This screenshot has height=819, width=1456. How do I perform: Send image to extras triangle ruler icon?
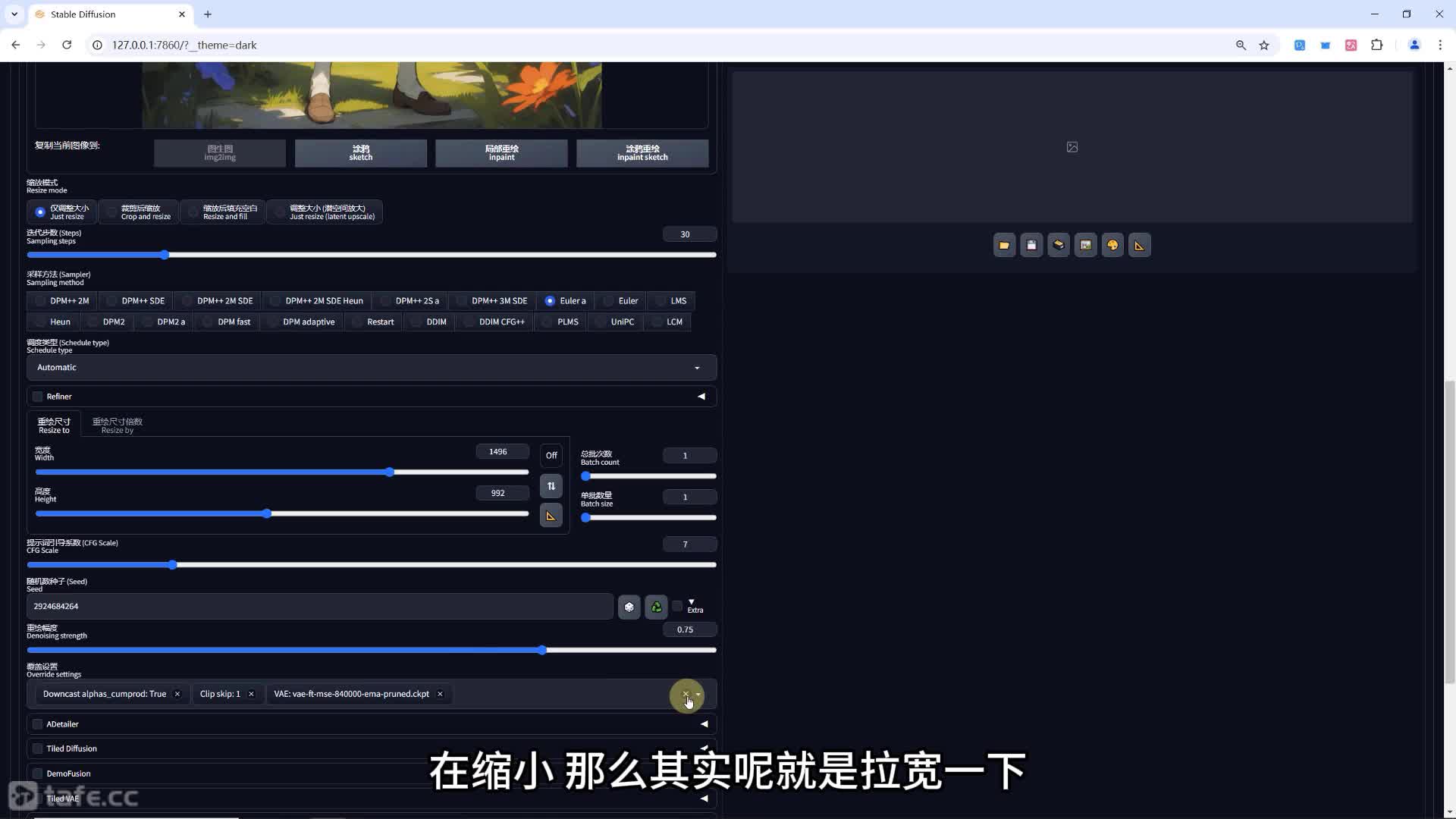pos(1139,245)
